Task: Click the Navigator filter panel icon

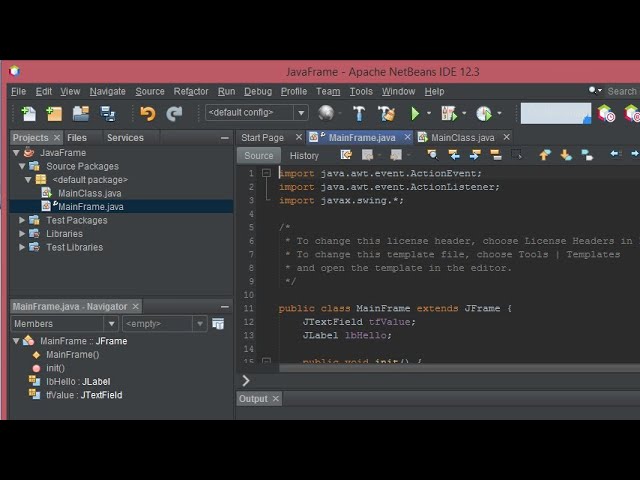Action: (218, 324)
